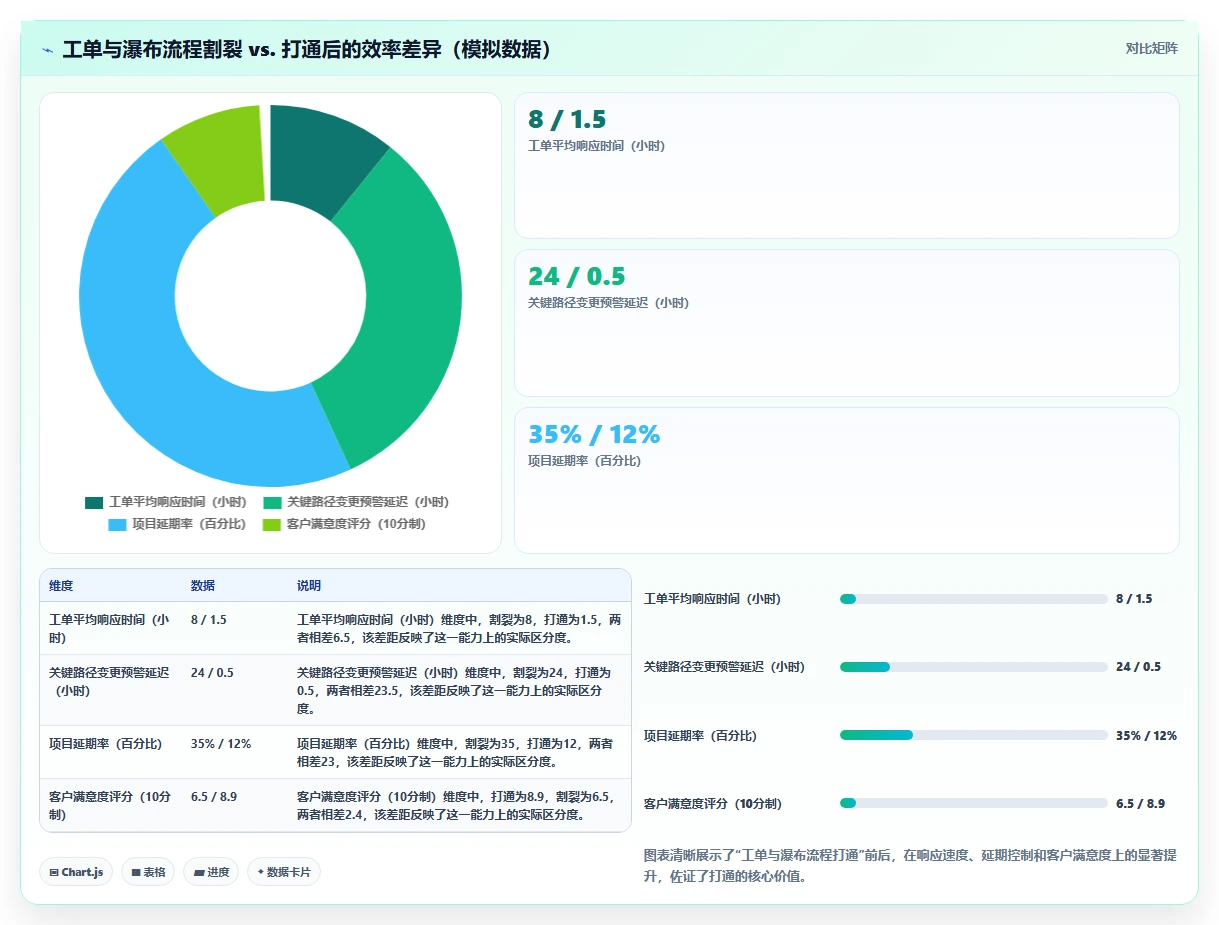1219x925 pixels.
Task: Click the 35% / 12% card value
Action: (594, 435)
